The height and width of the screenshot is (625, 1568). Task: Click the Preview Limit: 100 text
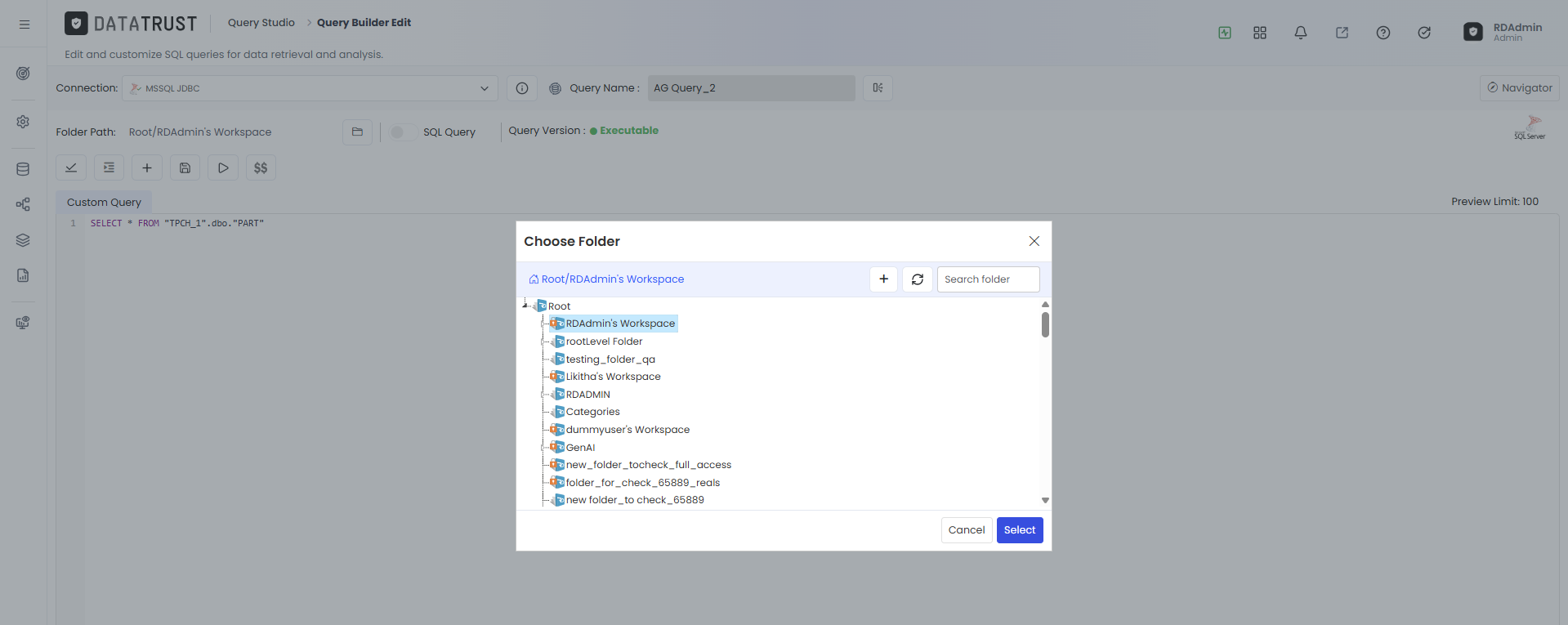pyautogui.click(x=1494, y=202)
